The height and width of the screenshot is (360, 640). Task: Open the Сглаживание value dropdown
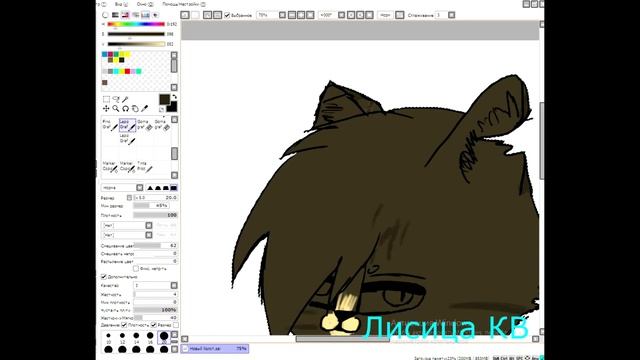click(x=451, y=15)
